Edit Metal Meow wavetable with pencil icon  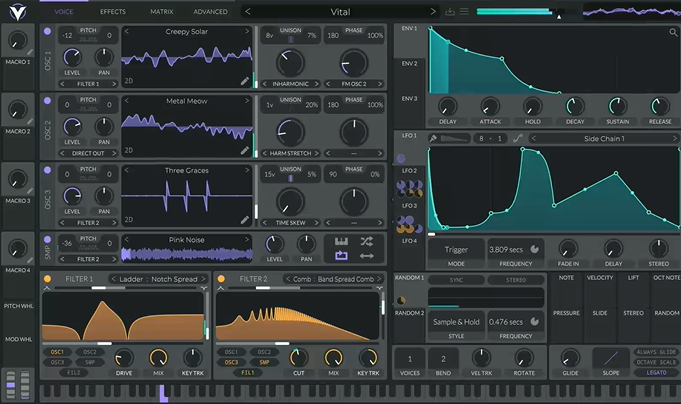245,150
